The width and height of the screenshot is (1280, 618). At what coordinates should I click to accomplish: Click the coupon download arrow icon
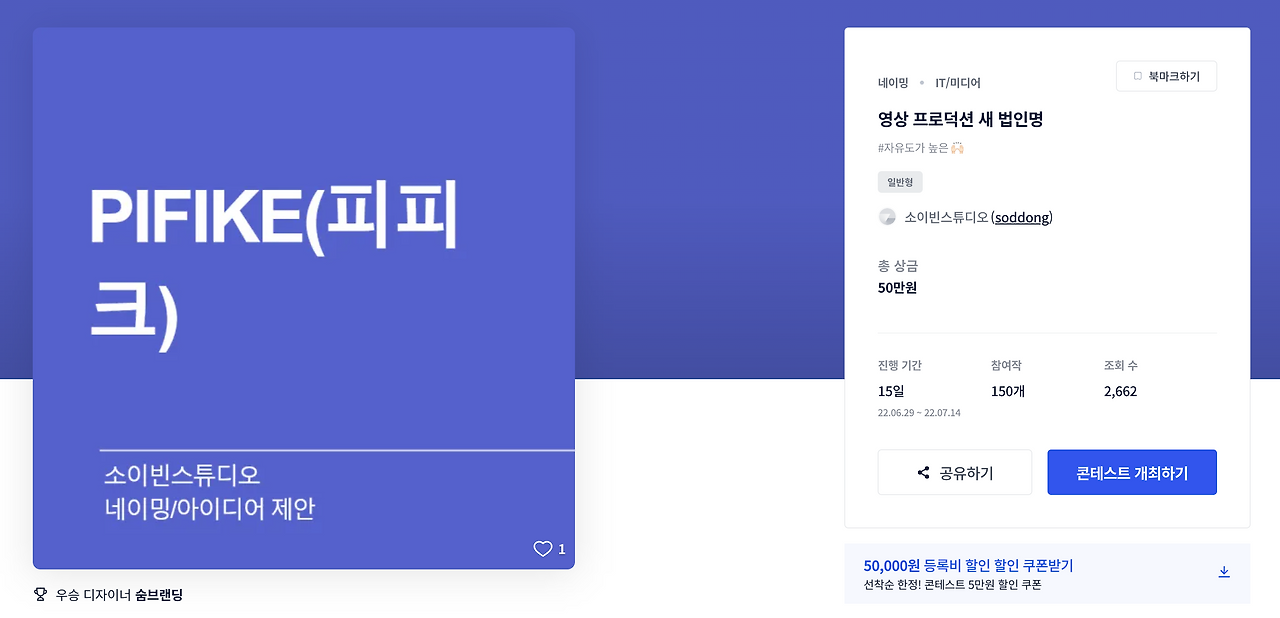(1224, 571)
